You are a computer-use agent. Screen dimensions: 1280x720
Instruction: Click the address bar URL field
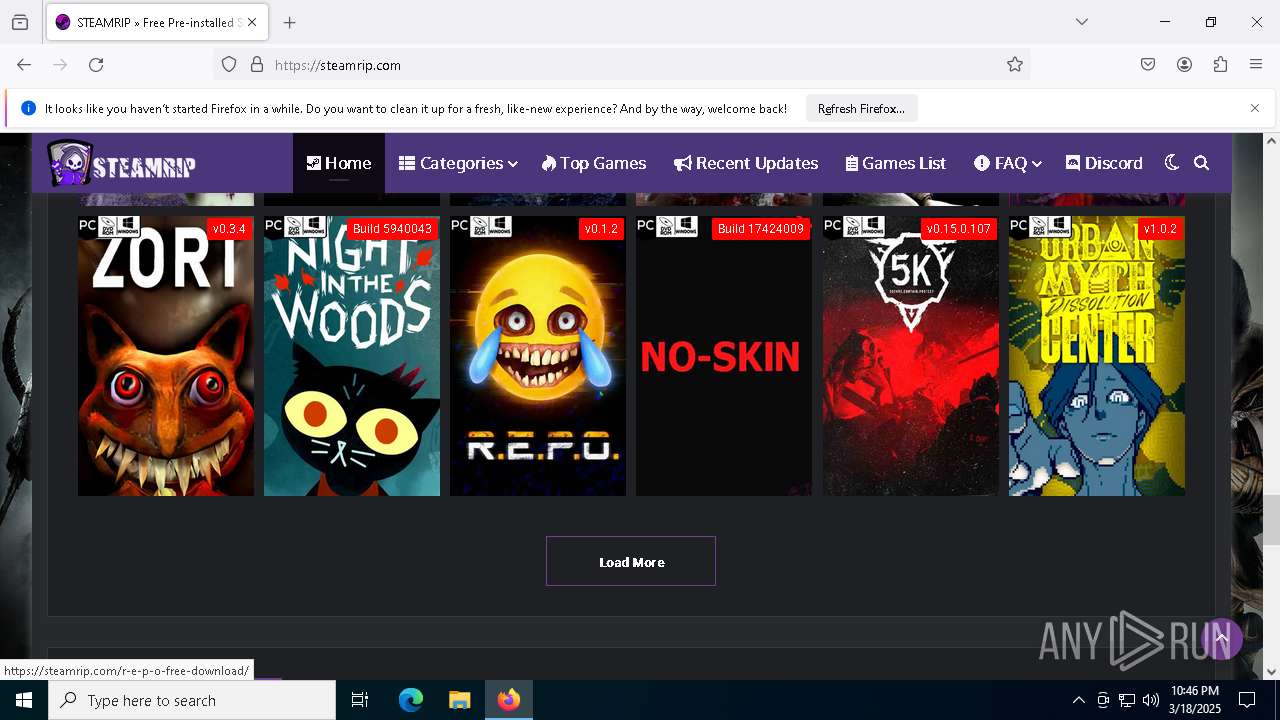620,65
